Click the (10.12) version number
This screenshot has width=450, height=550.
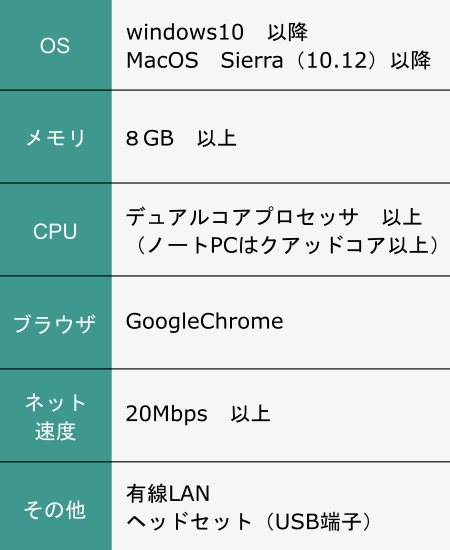click(337, 60)
